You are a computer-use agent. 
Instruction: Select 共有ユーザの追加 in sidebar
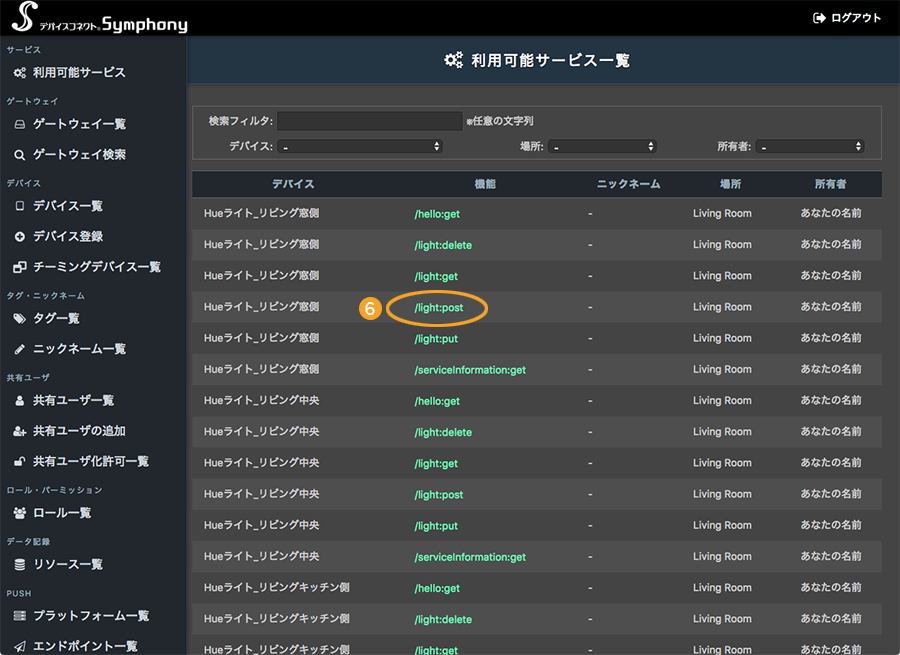(79, 431)
